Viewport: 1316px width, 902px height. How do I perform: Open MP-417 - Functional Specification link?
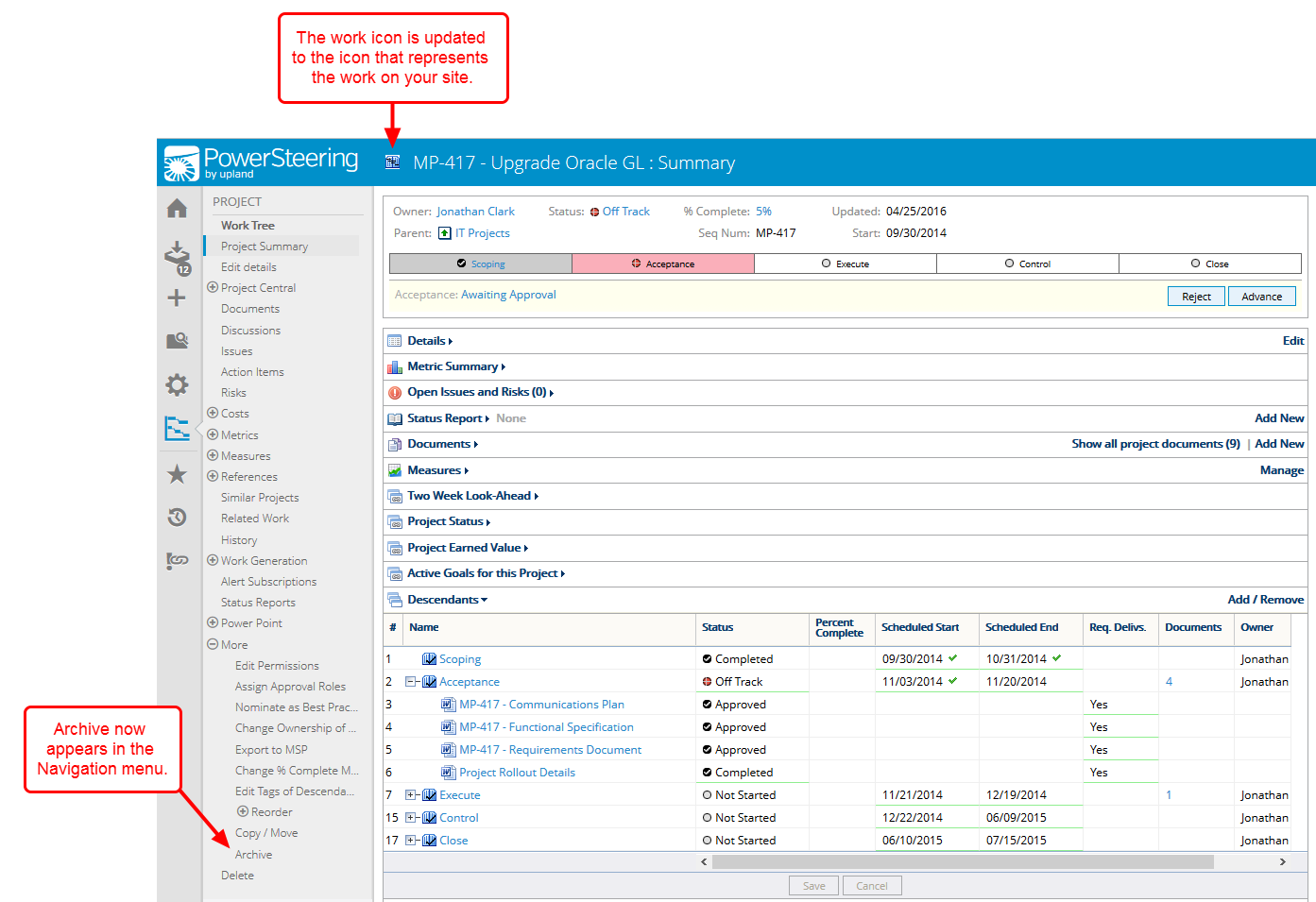tap(546, 727)
